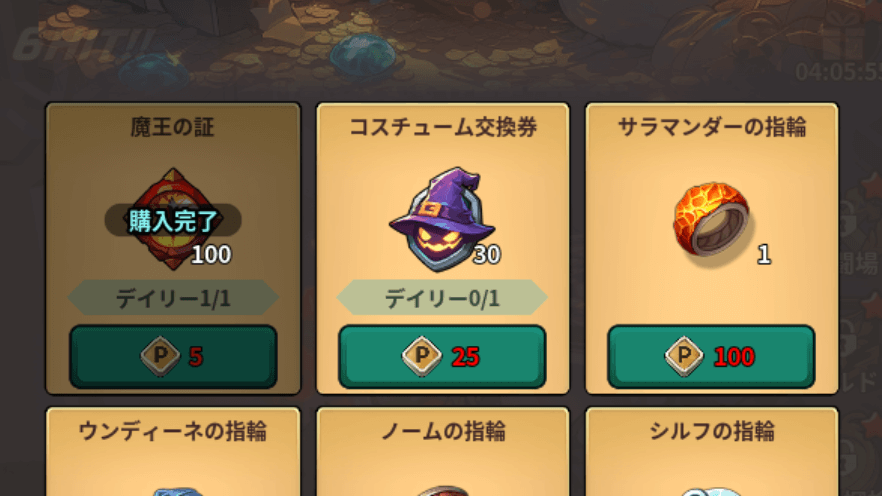Select the purple witch hat costume ticket icon
This screenshot has width=882, height=496.
click(442, 219)
